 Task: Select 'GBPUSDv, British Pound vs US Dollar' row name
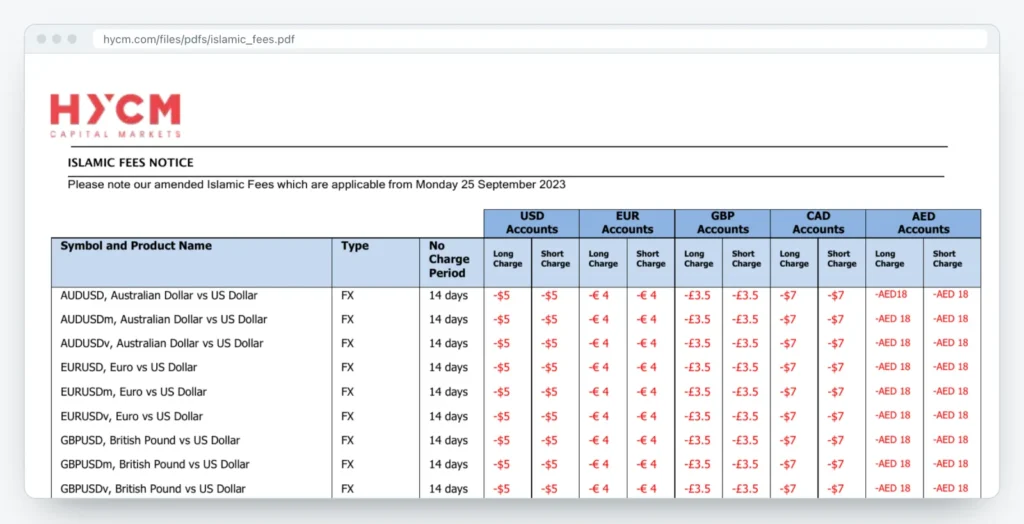point(153,489)
